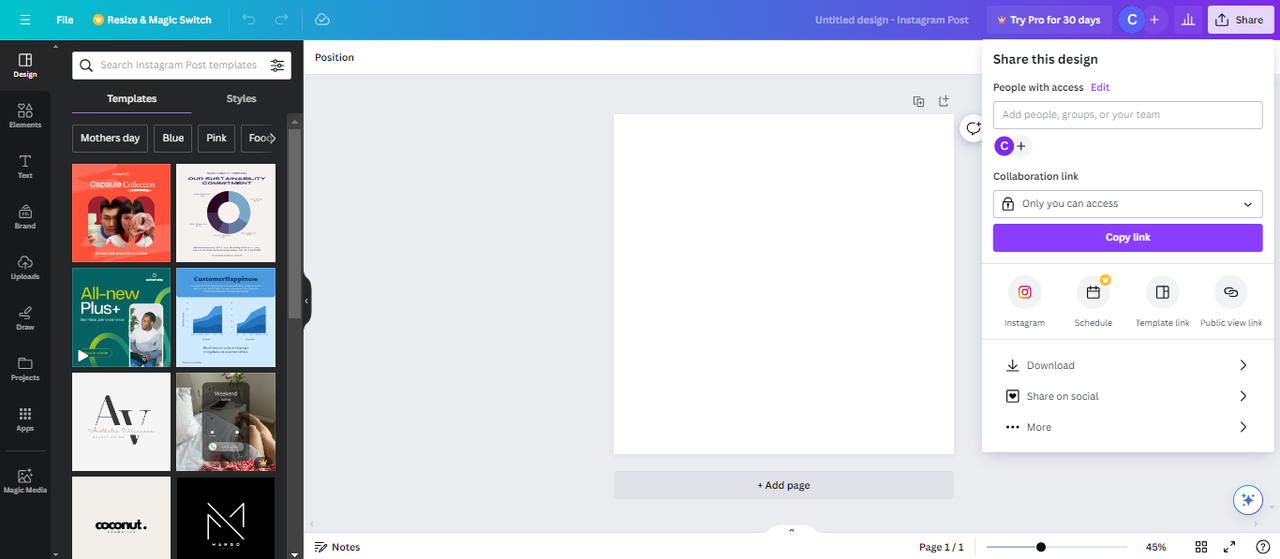The height and width of the screenshot is (559, 1280).
Task: Click the Copy link button
Action: [1127, 237]
